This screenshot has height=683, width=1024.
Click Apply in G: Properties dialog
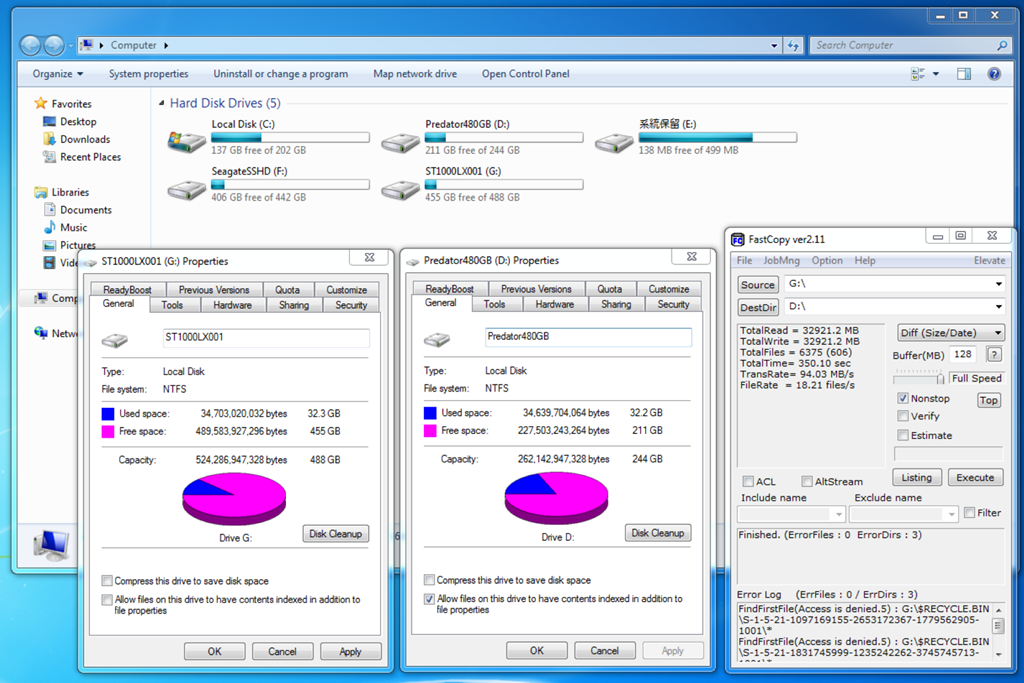click(x=351, y=652)
